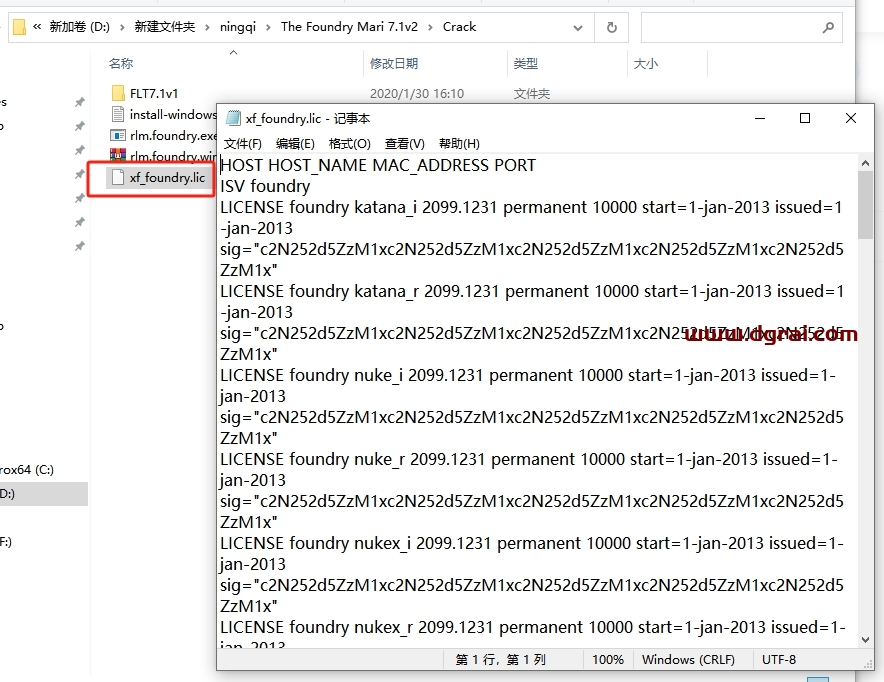Open the 编辑(E) menu in Notepad
Screen dimensions: 884x682
pos(295,144)
